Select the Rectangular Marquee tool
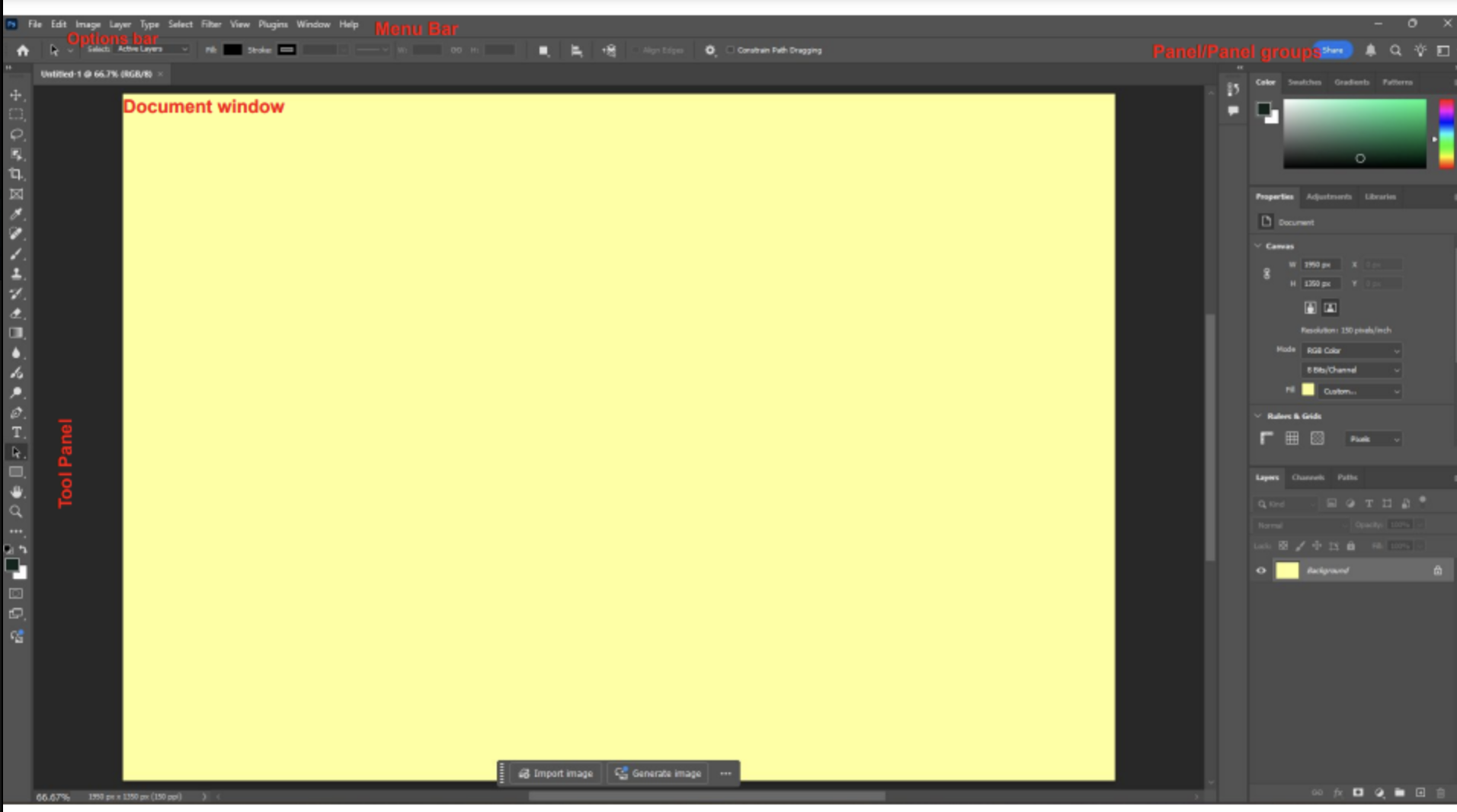1457x812 pixels. (x=16, y=114)
